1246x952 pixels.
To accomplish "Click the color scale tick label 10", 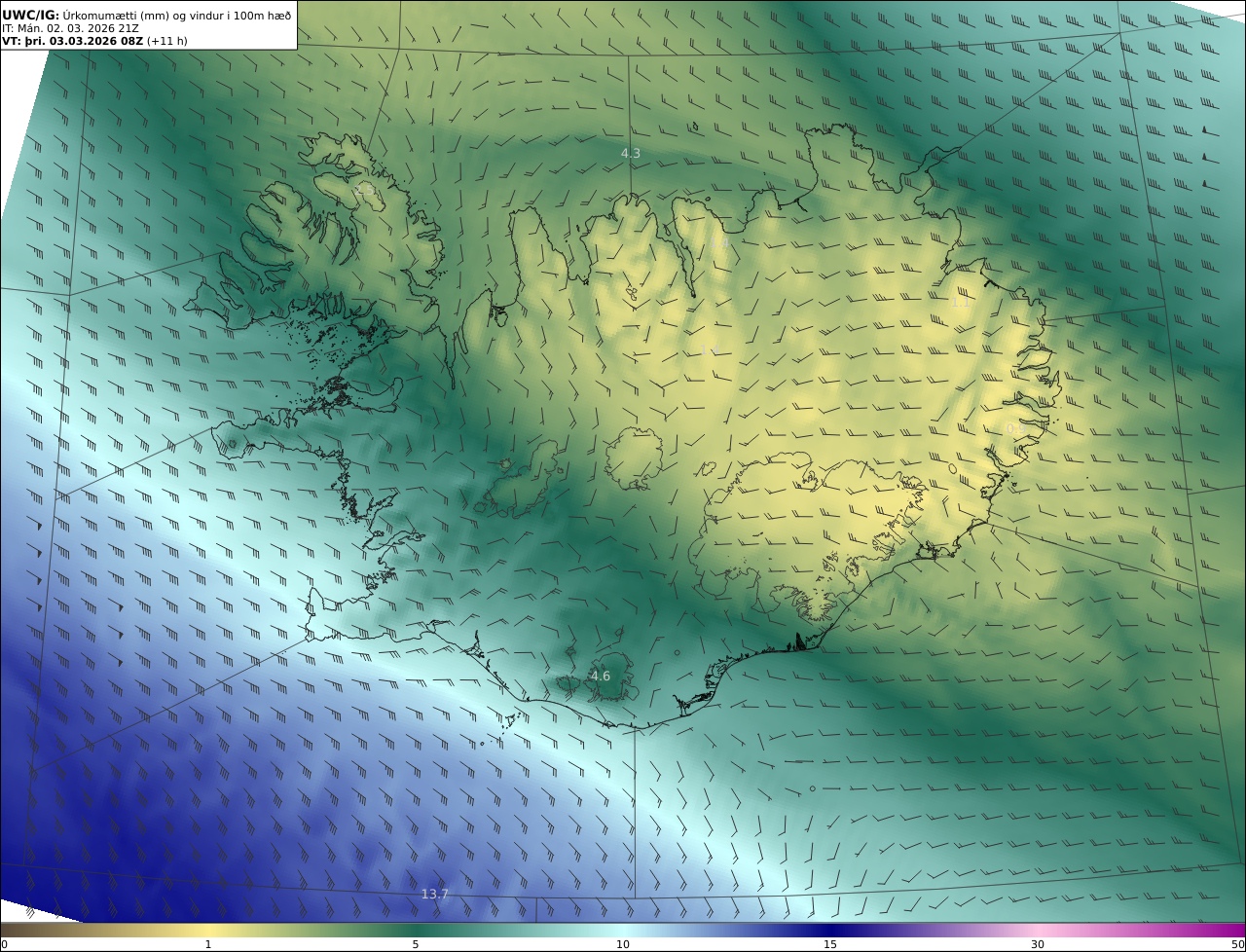I will 623,944.
